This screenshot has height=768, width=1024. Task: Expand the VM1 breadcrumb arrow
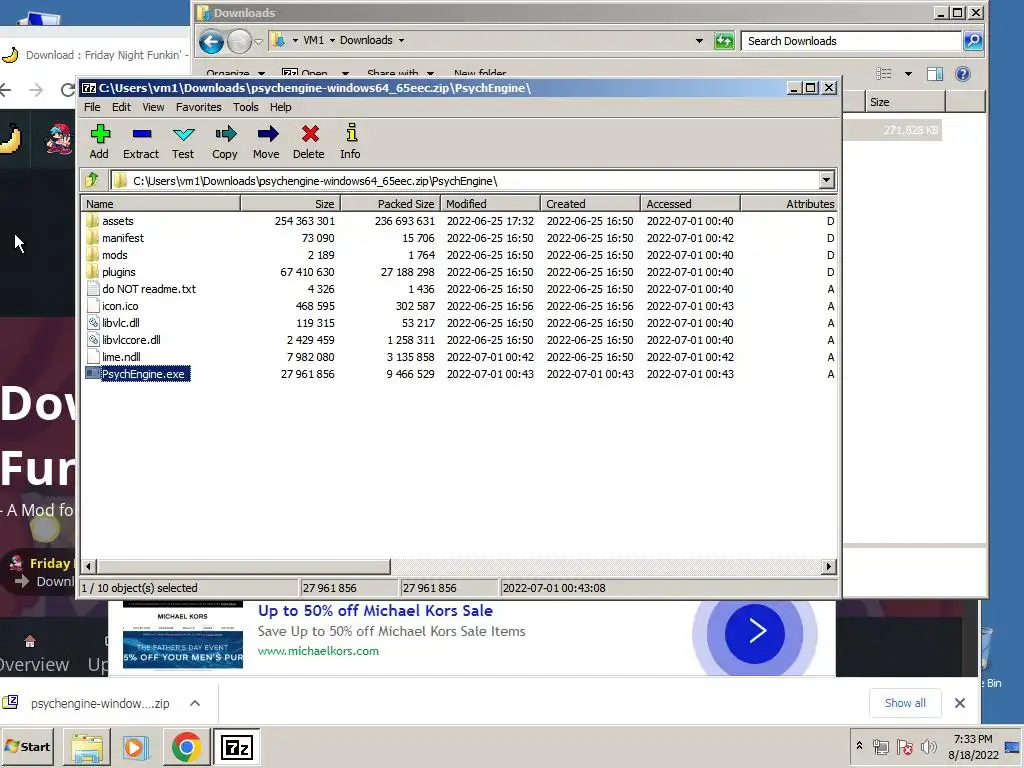[x=332, y=40]
